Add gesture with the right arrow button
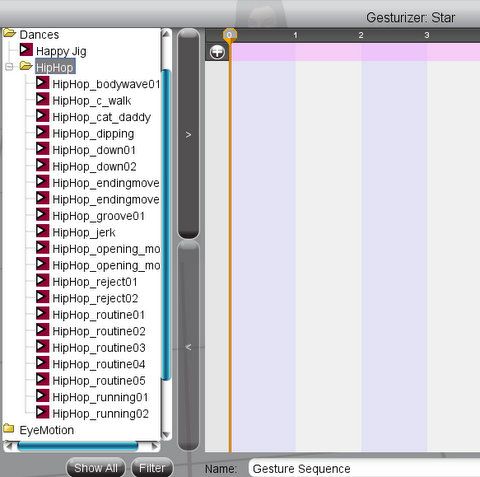The height and width of the screenshot is (477, 480). pos(188,134)
